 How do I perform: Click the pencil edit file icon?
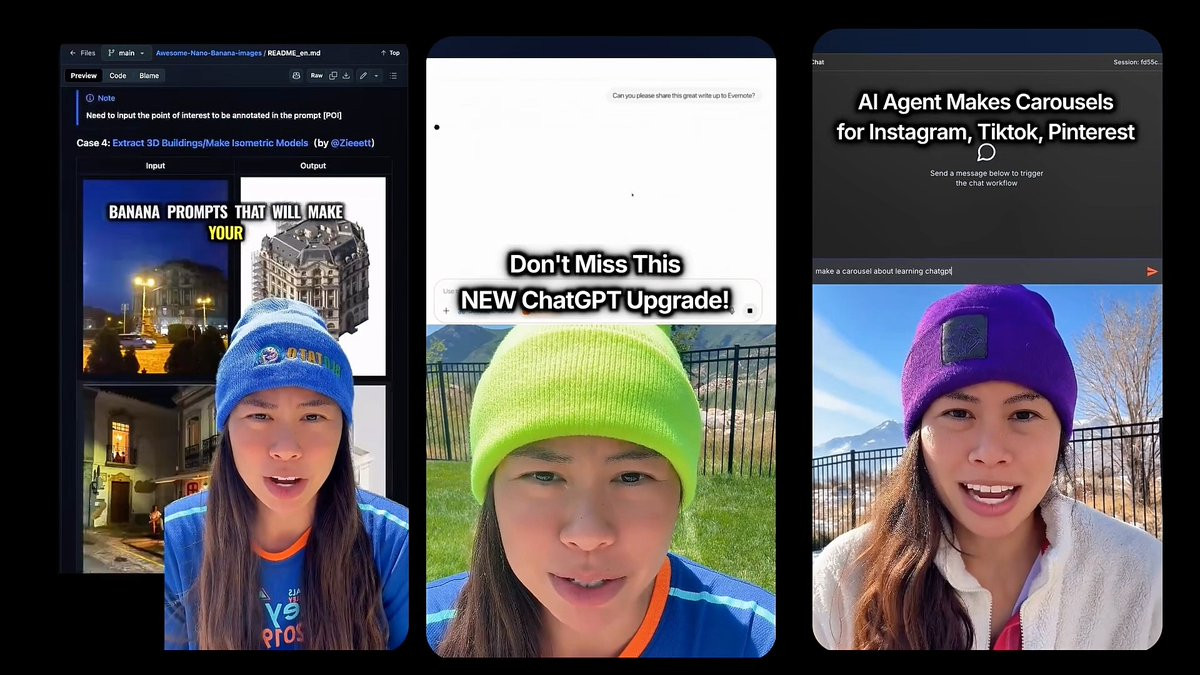tap(364, 76)
